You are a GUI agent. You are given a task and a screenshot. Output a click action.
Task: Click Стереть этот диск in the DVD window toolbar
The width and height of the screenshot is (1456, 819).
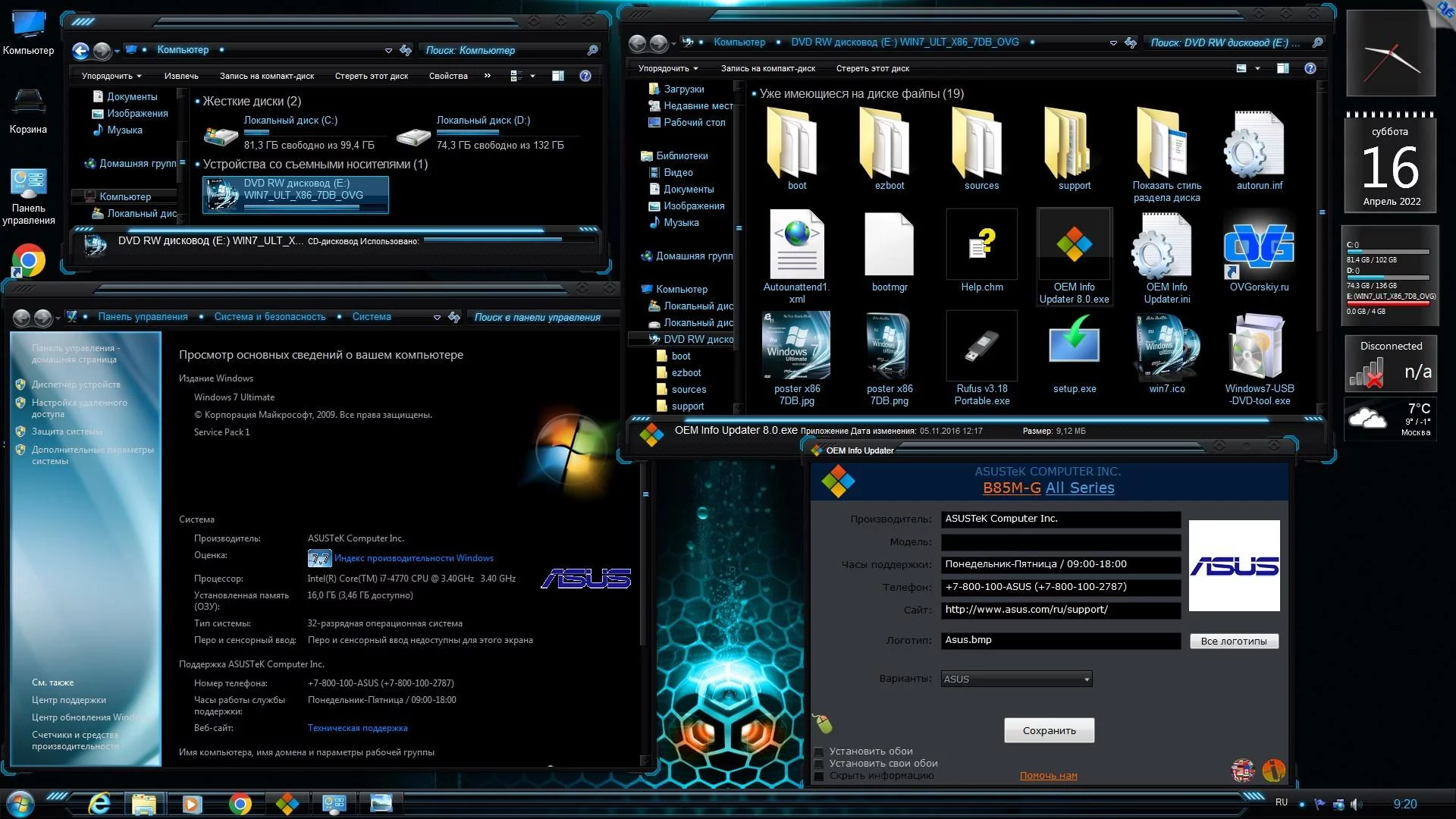[872, 68]
